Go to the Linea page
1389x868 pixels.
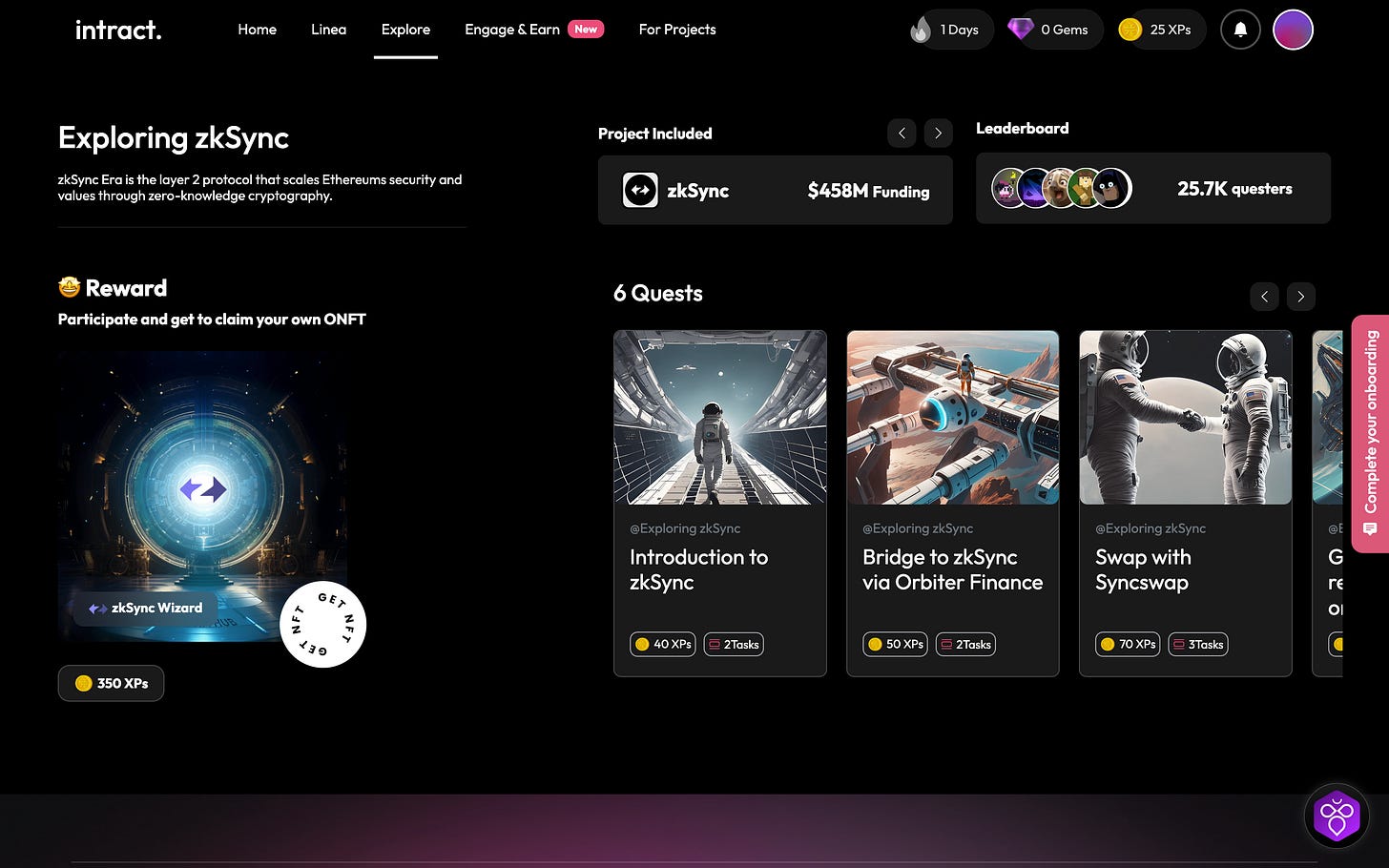328,30
